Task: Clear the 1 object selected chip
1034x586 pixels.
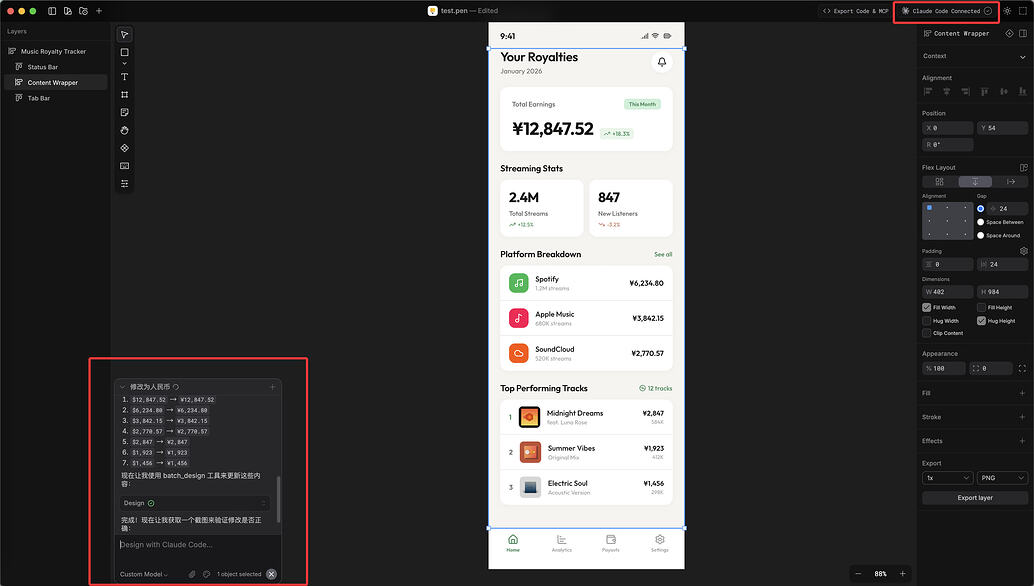Action: (x=271, y=574)
